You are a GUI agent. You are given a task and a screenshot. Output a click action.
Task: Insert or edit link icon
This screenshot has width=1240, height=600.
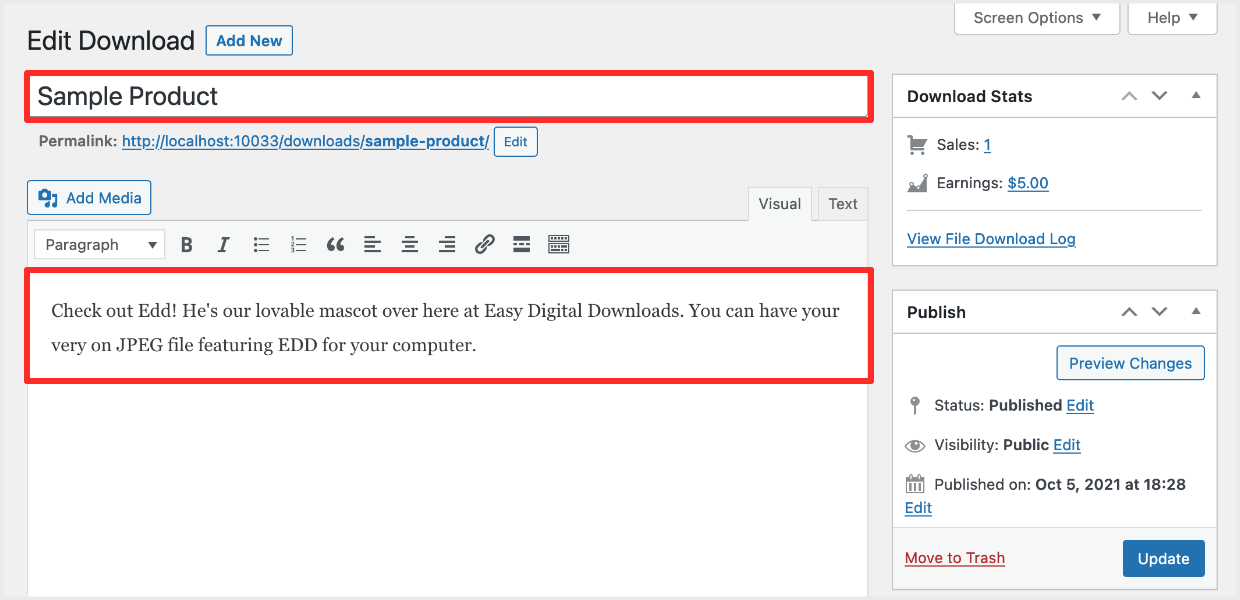(x=484, y=244)
